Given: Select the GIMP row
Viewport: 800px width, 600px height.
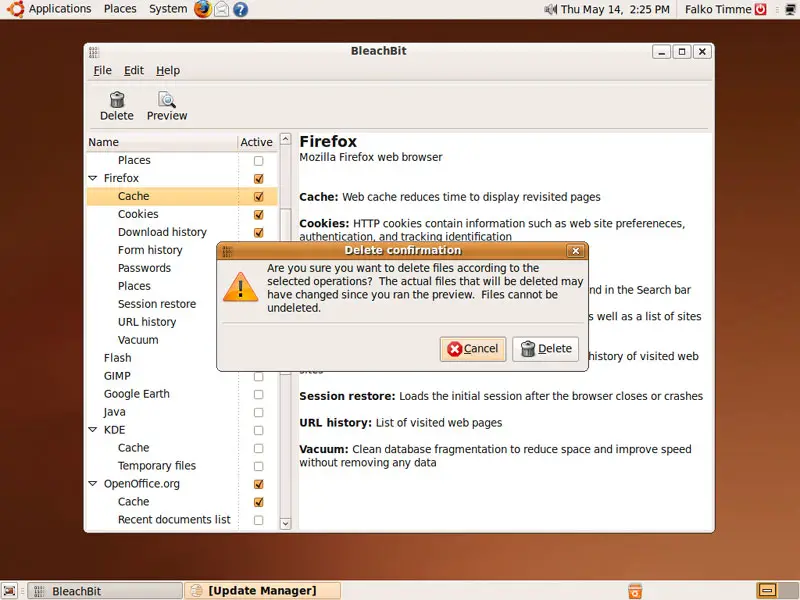Looking at the screenshot, I should tap(182, 376).
